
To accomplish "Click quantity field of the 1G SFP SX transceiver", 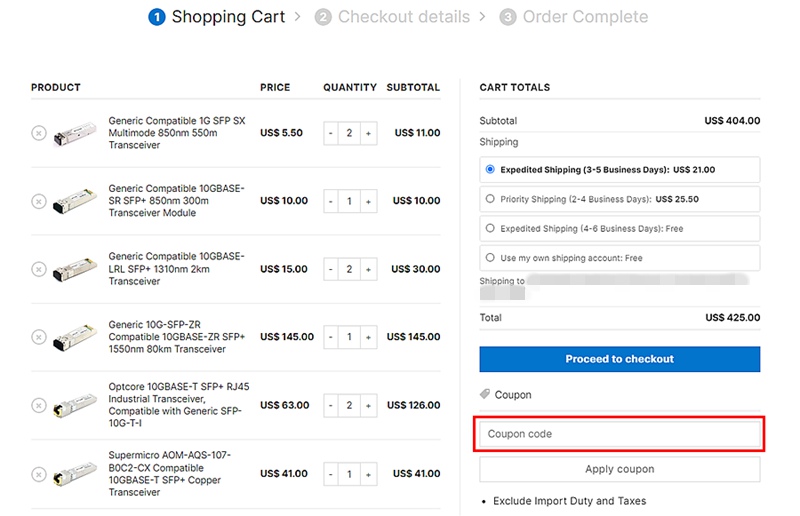I will (349, 133).
